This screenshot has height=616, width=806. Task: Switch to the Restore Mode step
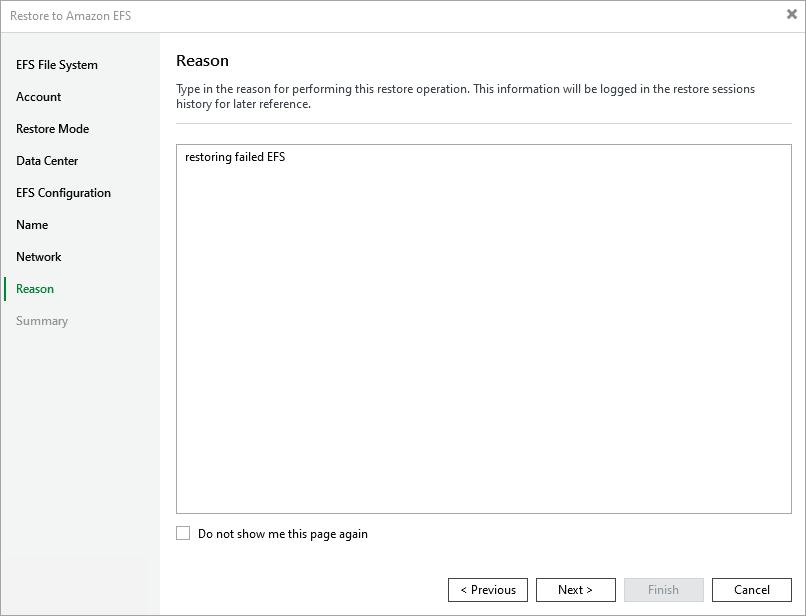pos(52,129)
